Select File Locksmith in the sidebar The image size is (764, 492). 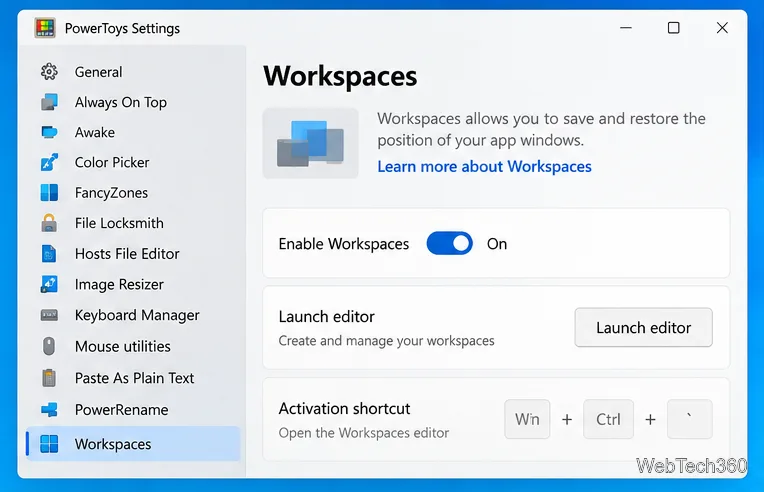[133, 223]
